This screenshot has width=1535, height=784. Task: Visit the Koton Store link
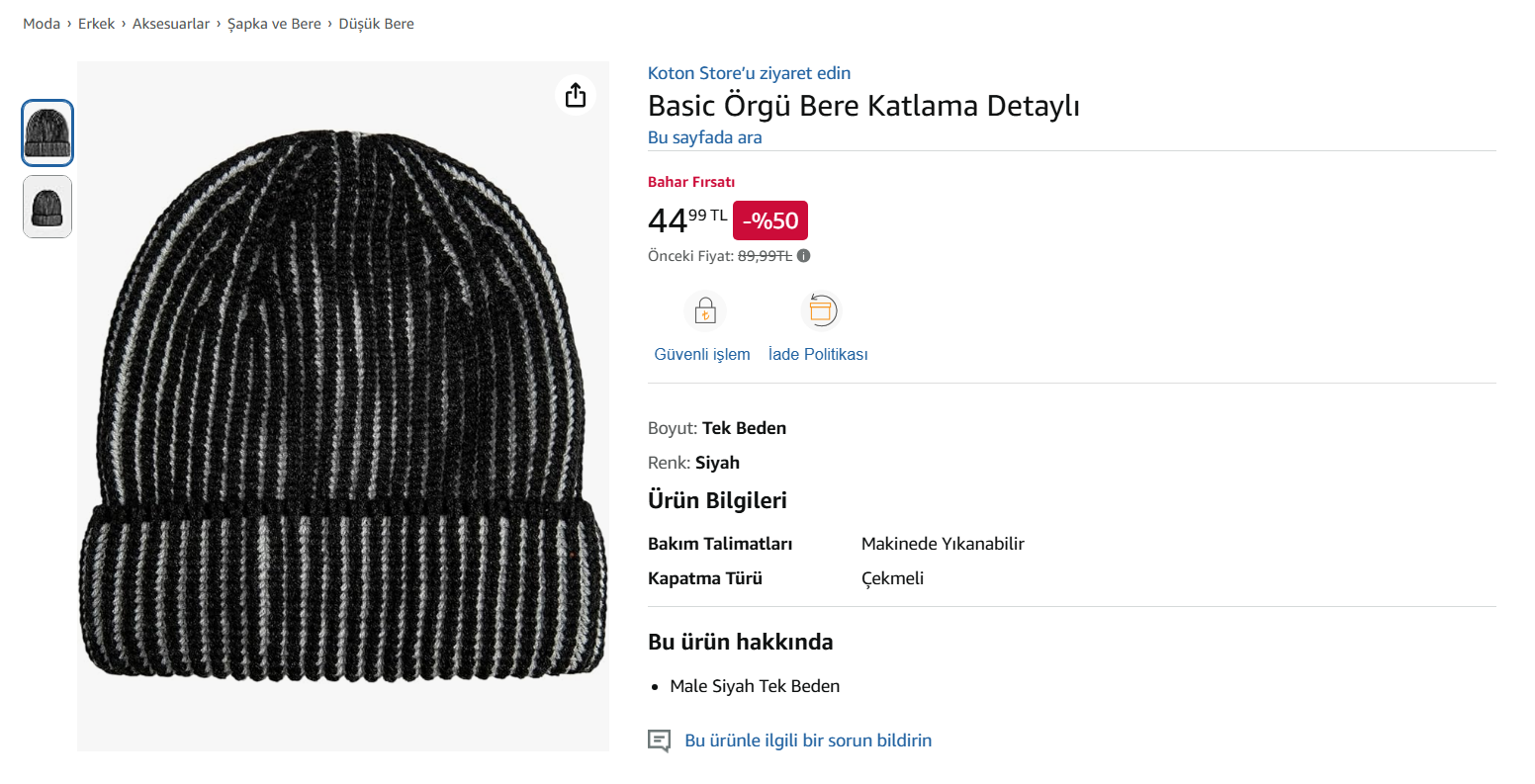749,73
